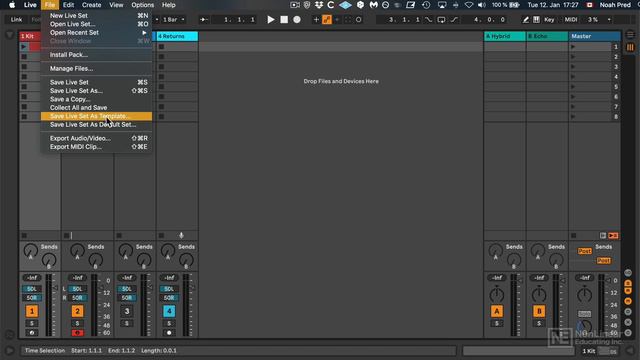Open the Edit menu
The width and height of the screenshot is (640, 360).
pyautogui.click(x=68, y=5)
